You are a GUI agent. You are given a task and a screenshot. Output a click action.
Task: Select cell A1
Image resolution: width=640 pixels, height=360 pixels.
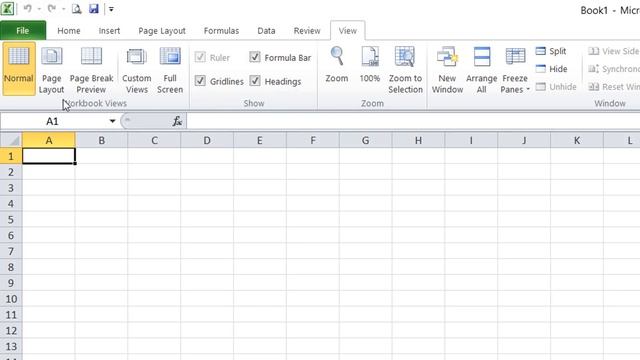coord(49,156)
